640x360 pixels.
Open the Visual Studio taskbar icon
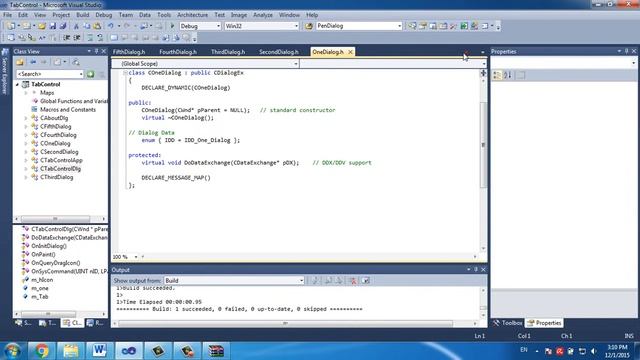click(129, 351)
